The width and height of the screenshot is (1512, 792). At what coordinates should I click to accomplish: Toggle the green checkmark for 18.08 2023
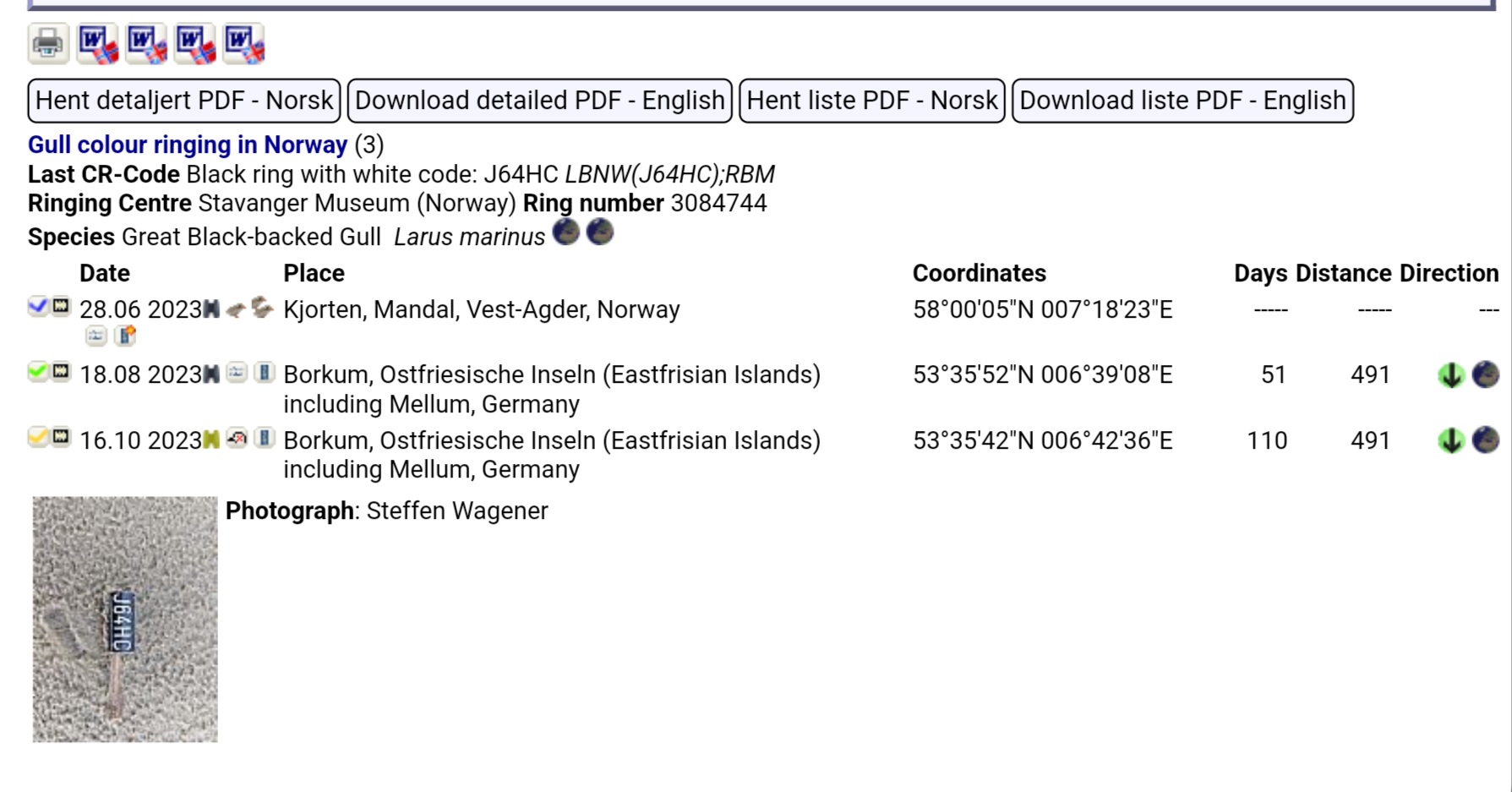click(x=37, y=371)
